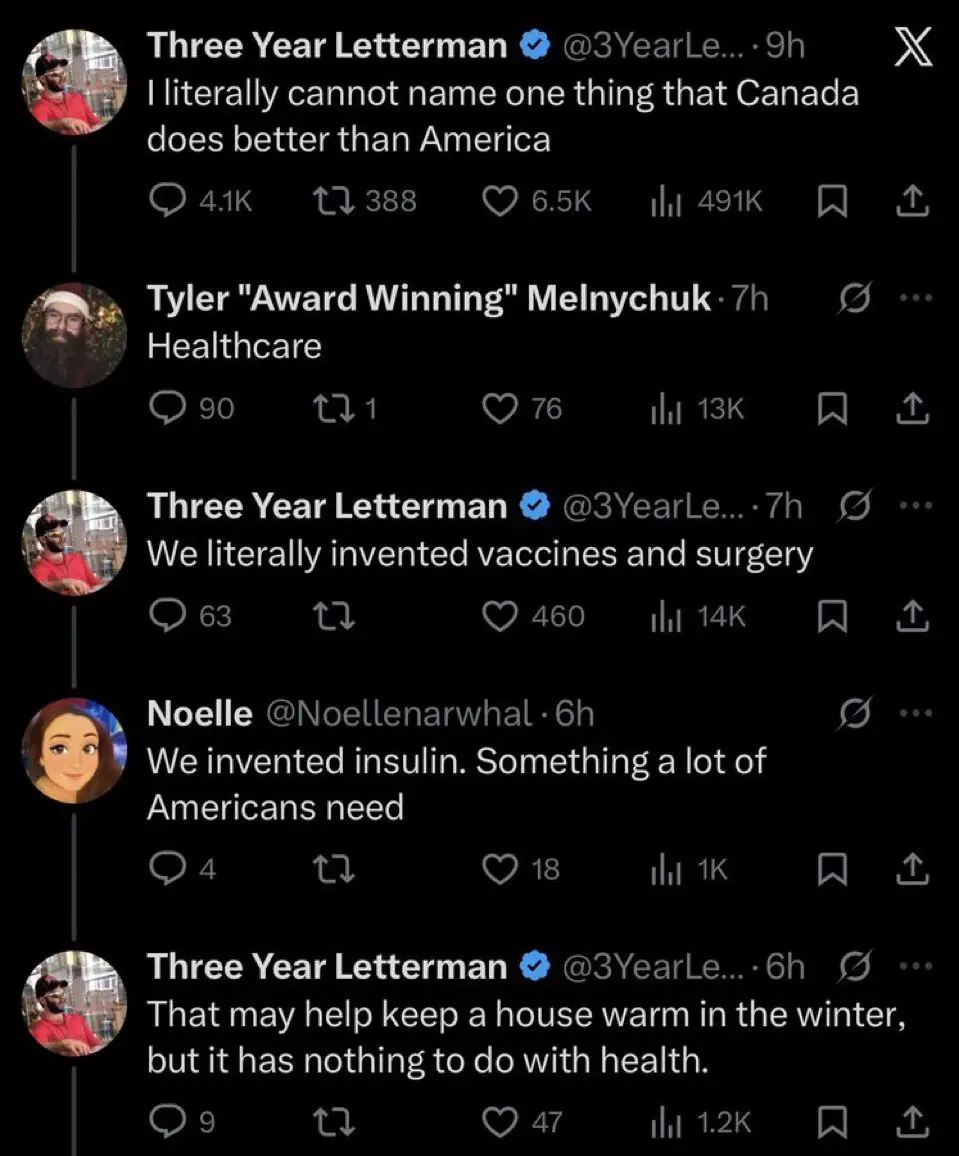Reply to the original Canada tweet
959x1156 pixels.
(164, 201)
